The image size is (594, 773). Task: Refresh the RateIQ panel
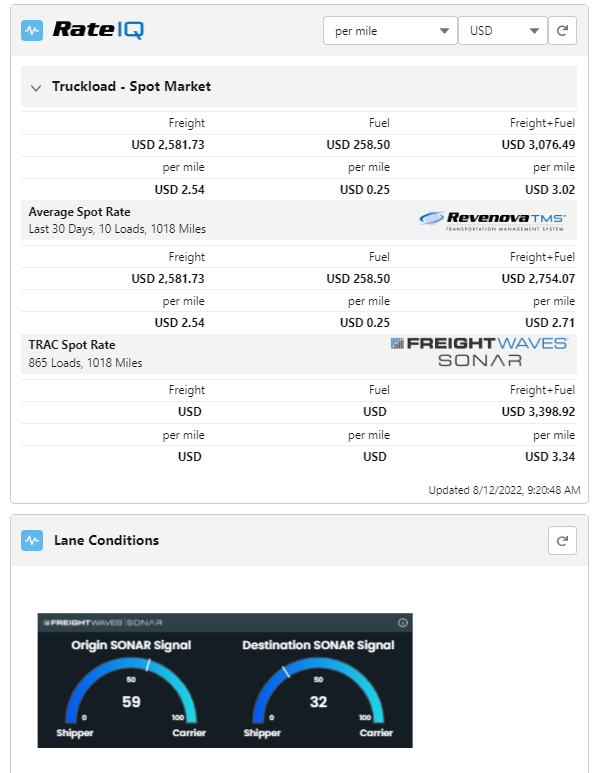(562, 31)
